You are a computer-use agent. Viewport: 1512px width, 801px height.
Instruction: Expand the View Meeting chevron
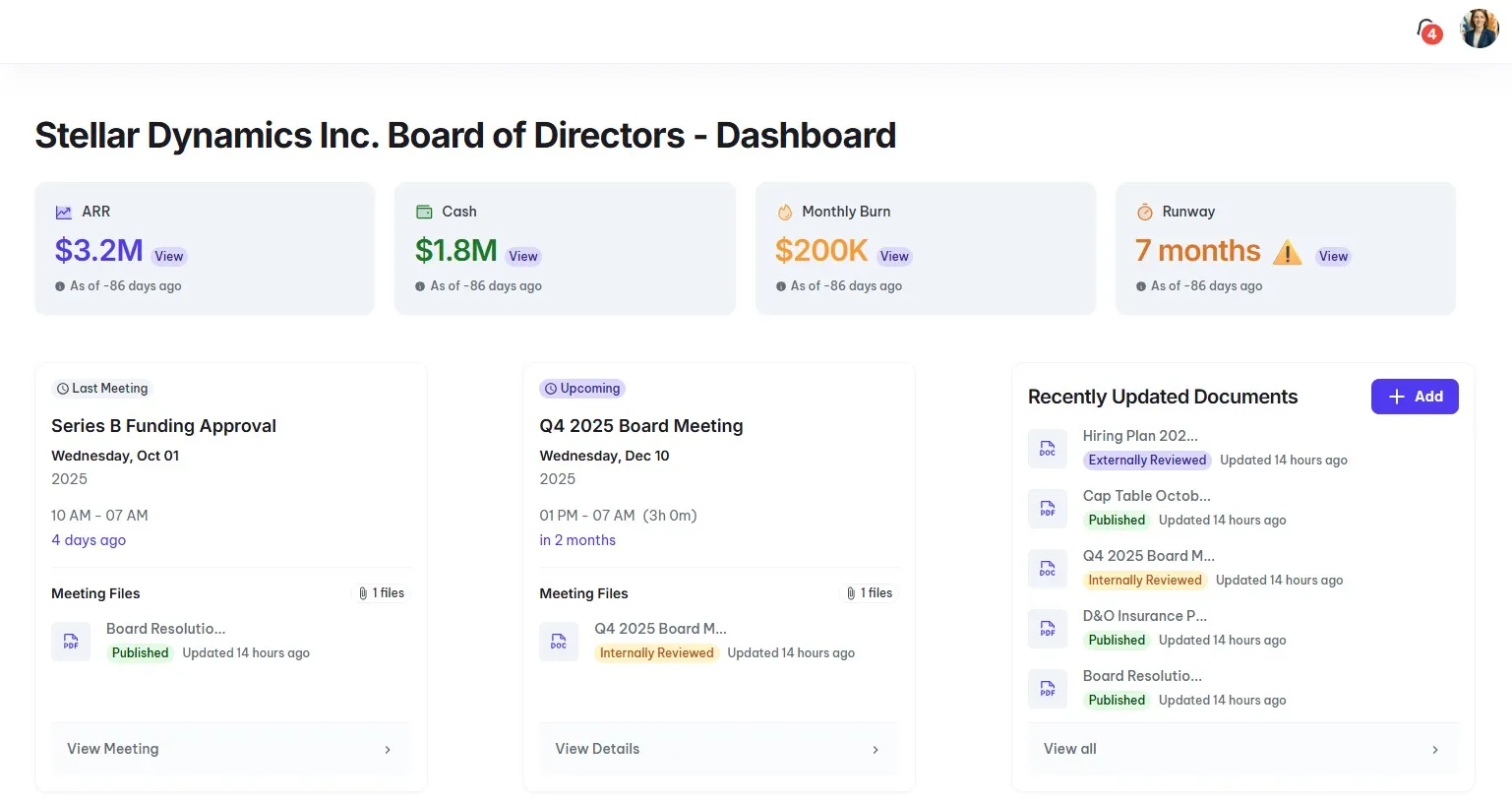click(388, 749)
